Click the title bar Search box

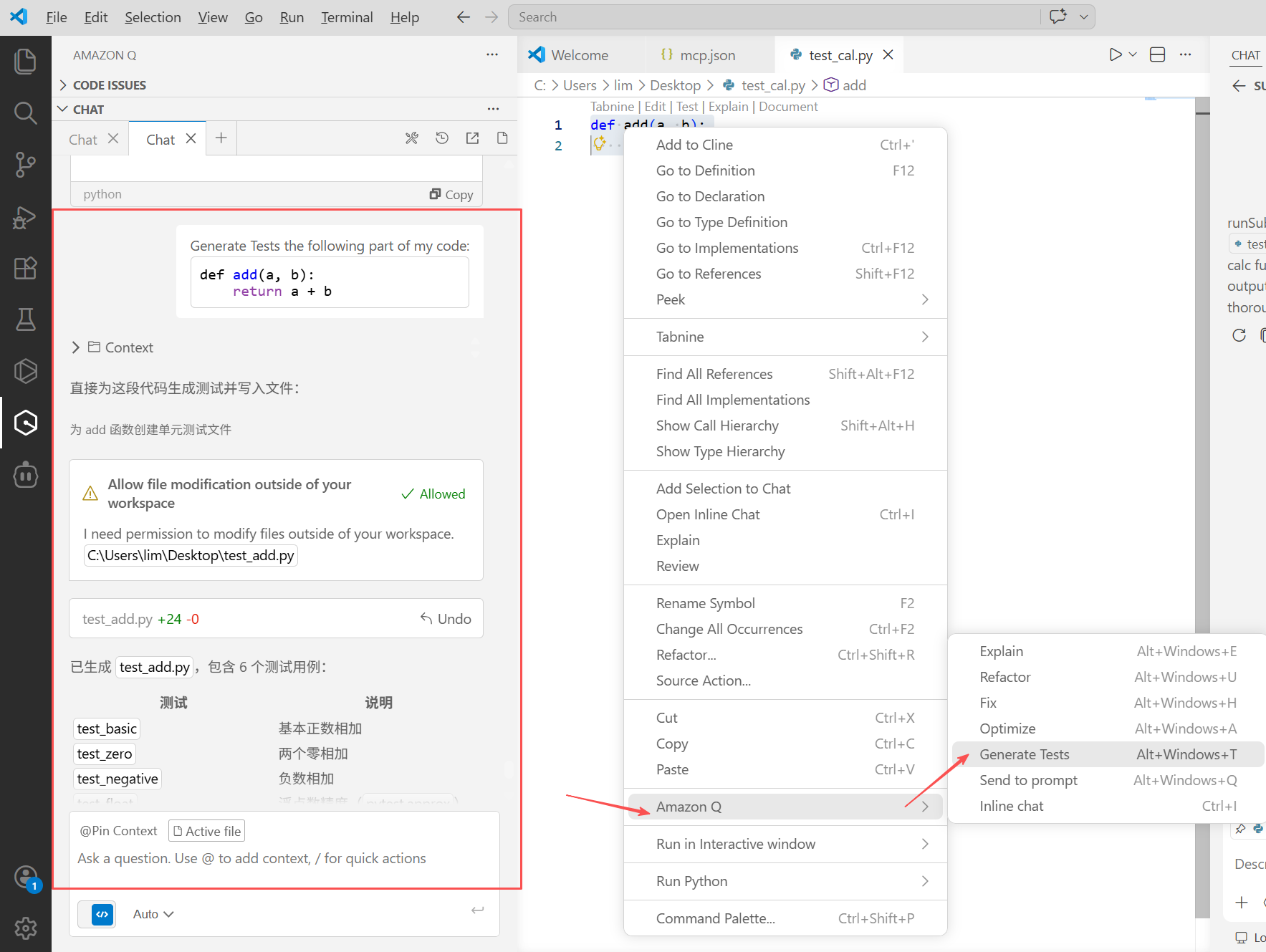pos(774,17)
